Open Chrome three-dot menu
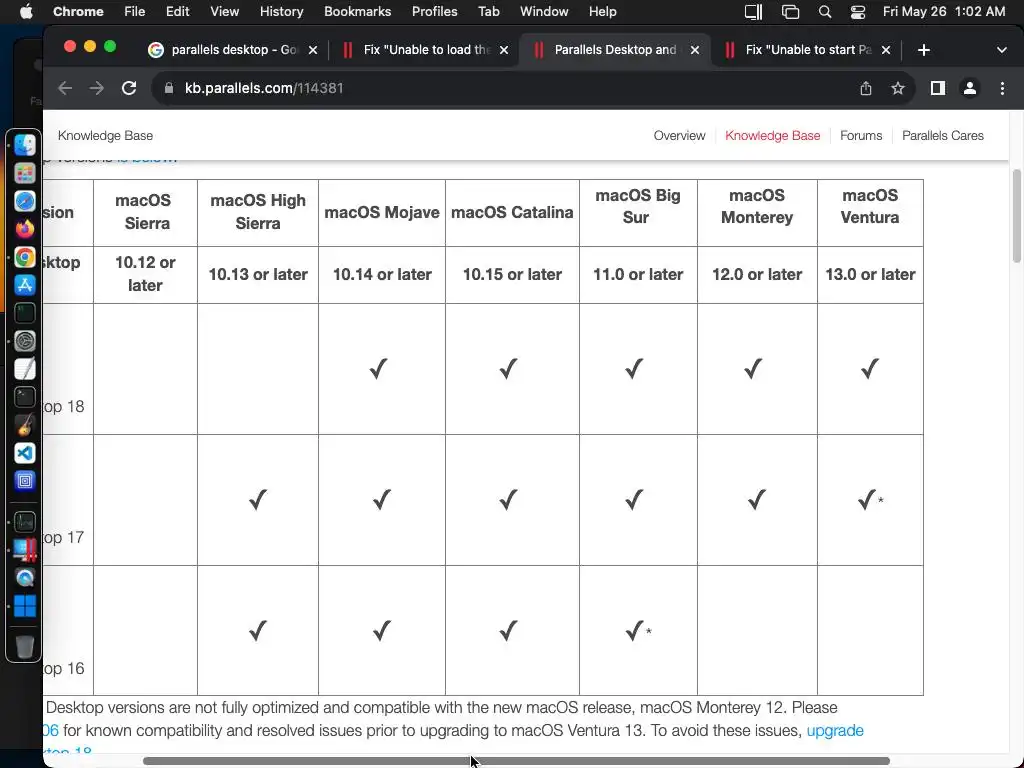The height and width of the screenshot is (768, 1024). pos(1002,88)
